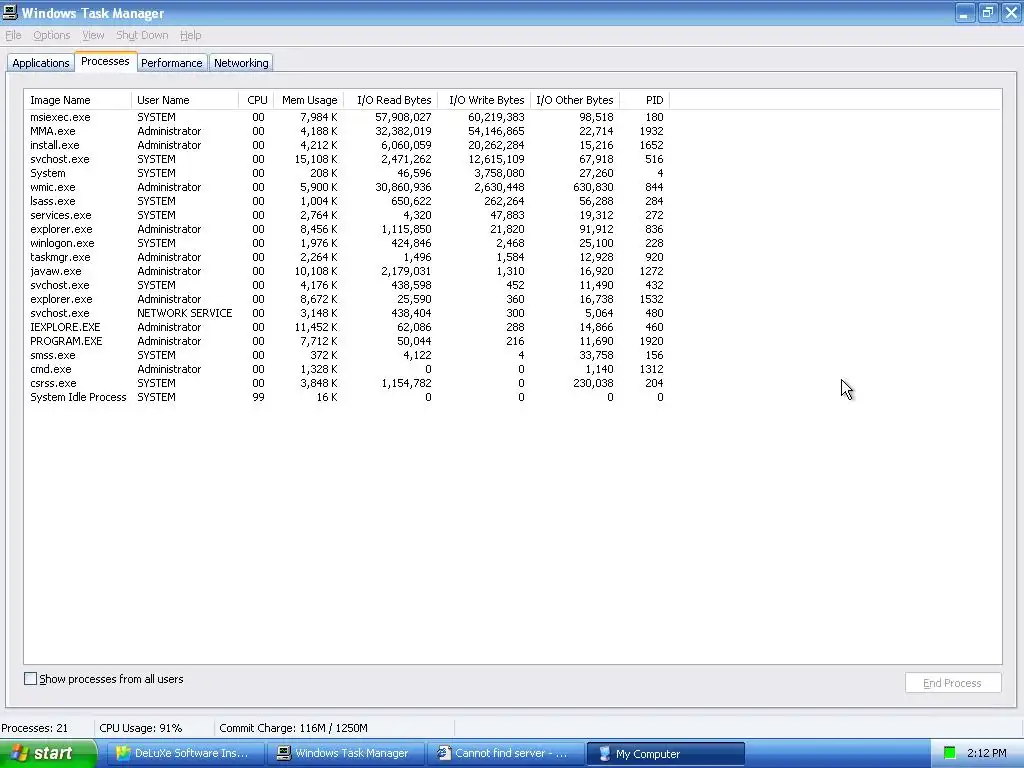Select the install.exe process
1024x768 pixels.
coord(347,145)
